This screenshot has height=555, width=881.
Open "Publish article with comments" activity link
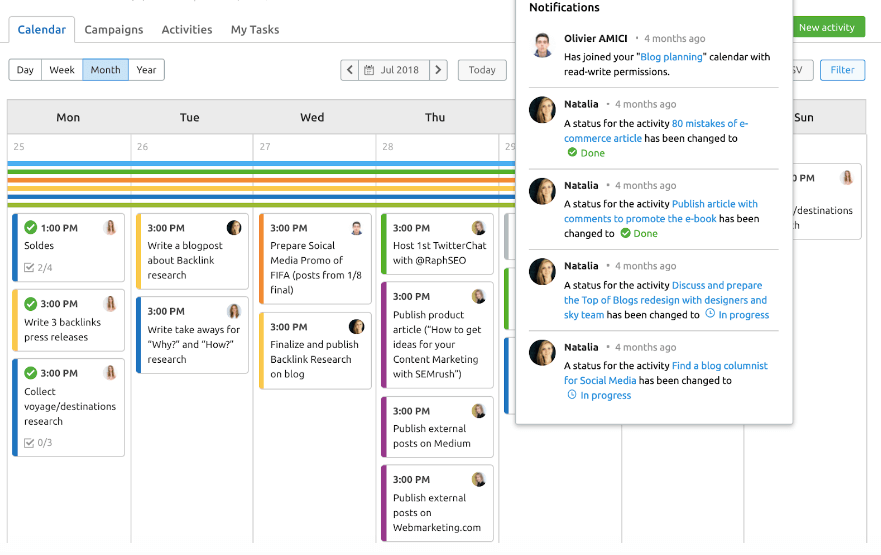pyautogui.click(x=661, y=211)
